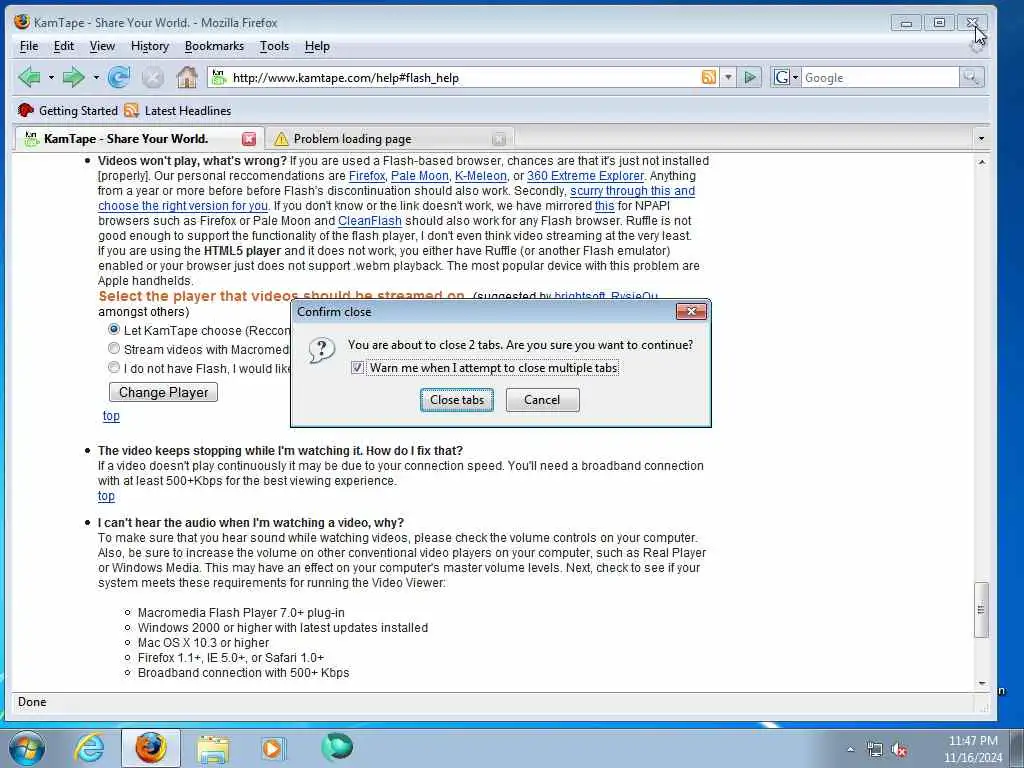This screenshot has width=1024, height=768.
Task: Open the Forward history dropdown arrow
Action: click(96, 78)
